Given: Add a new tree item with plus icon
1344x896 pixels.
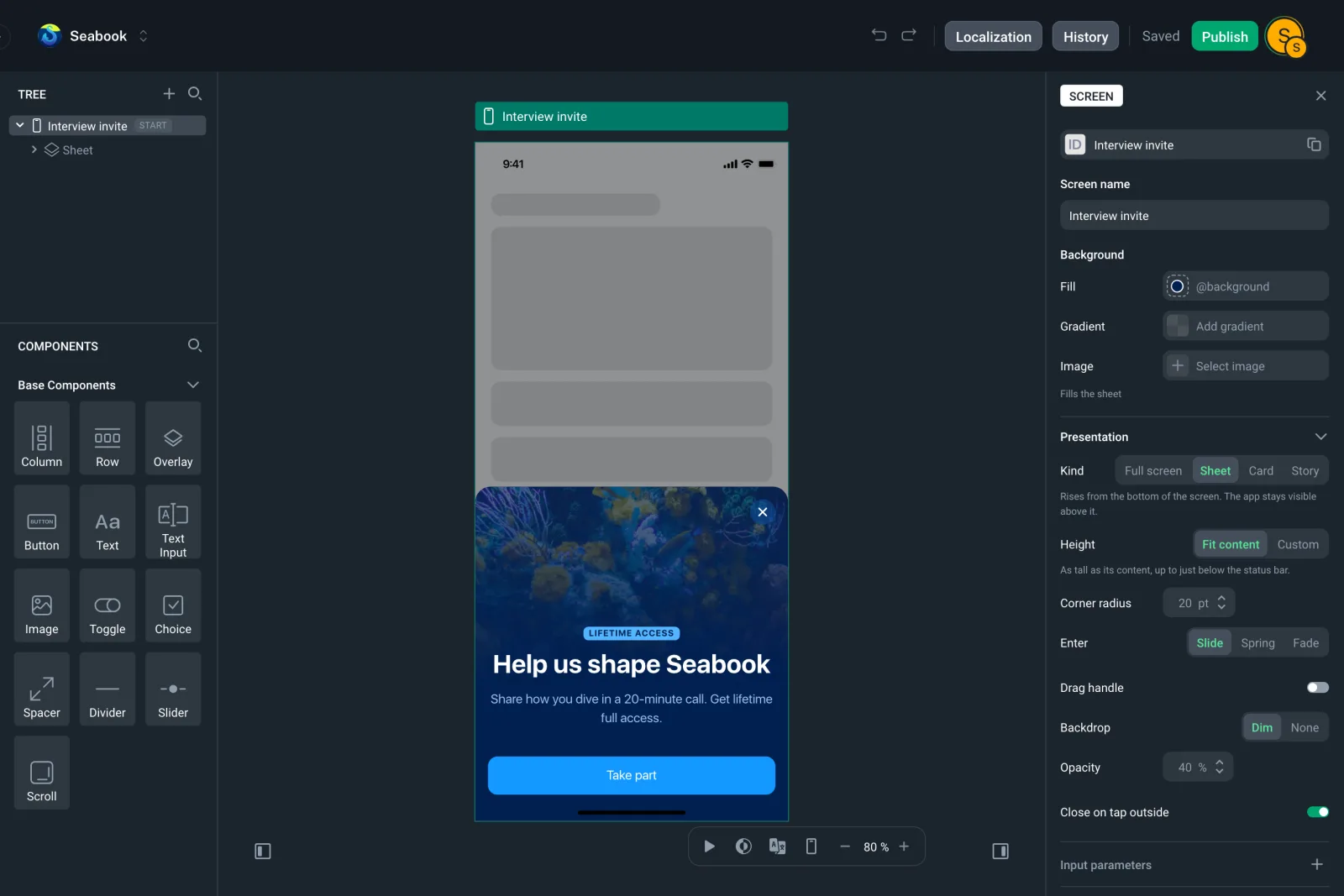Looking at the screenshot, I should [x=169, y=93].
